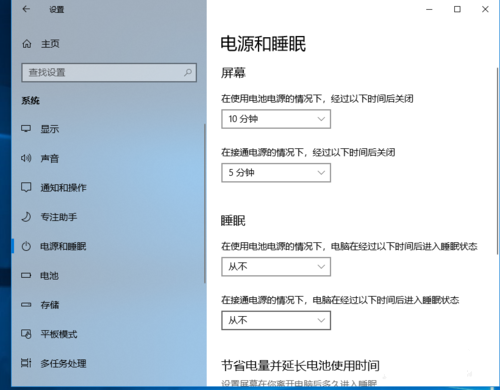This screenshot has height=390, width=500.
Task: Click the multitasking icon
Action: (26, 363)
